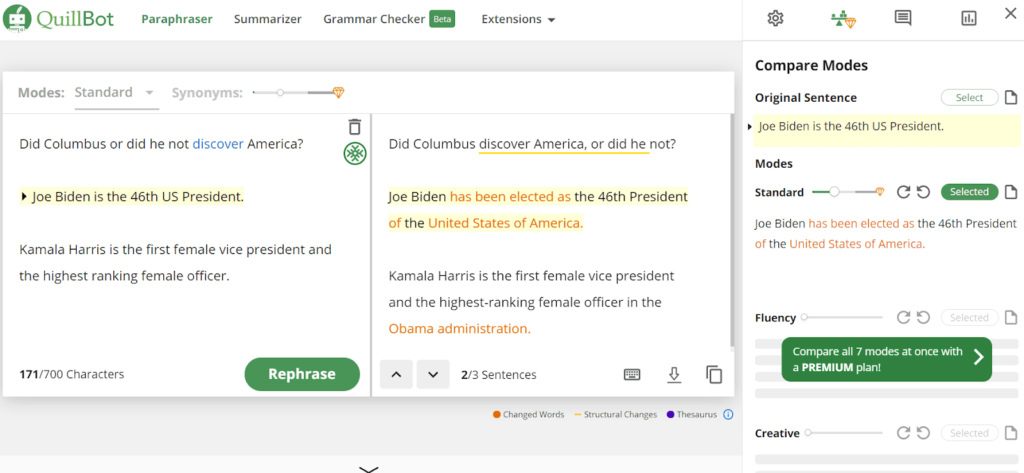The height and width of the screenshot is (473, 1024).
Task: Click the 2/3 Sentences counter
Action: [498, 374]
